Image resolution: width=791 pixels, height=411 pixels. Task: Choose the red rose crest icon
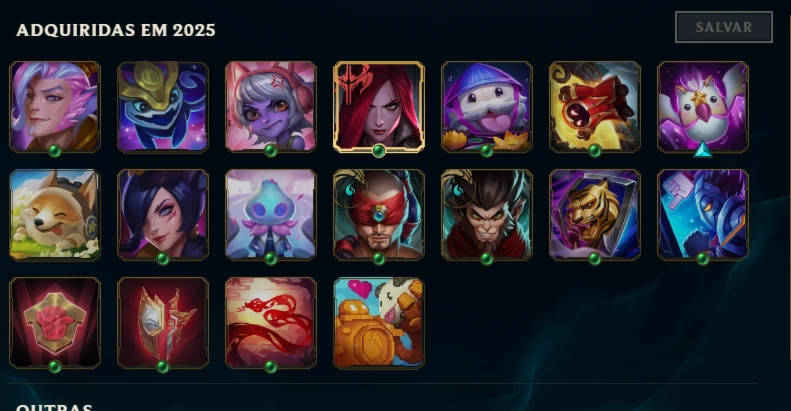point(55,323)
